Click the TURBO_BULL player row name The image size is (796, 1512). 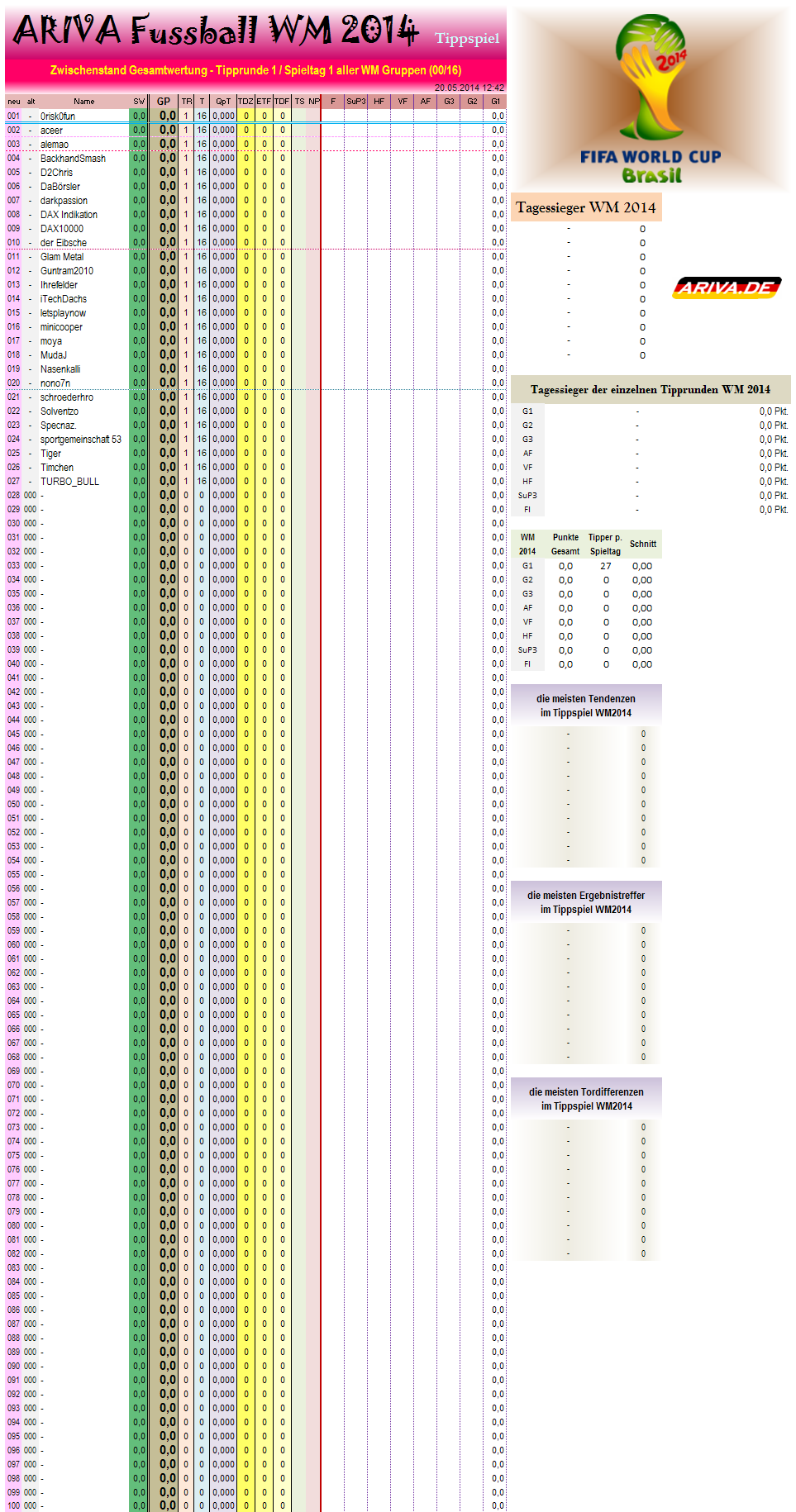click(69, 482)
